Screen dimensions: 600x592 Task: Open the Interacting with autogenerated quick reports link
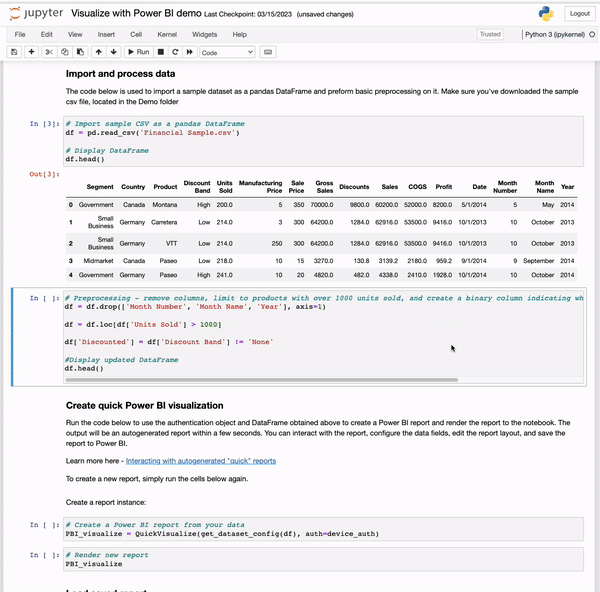pyautogui.click(x=201, y=461)
